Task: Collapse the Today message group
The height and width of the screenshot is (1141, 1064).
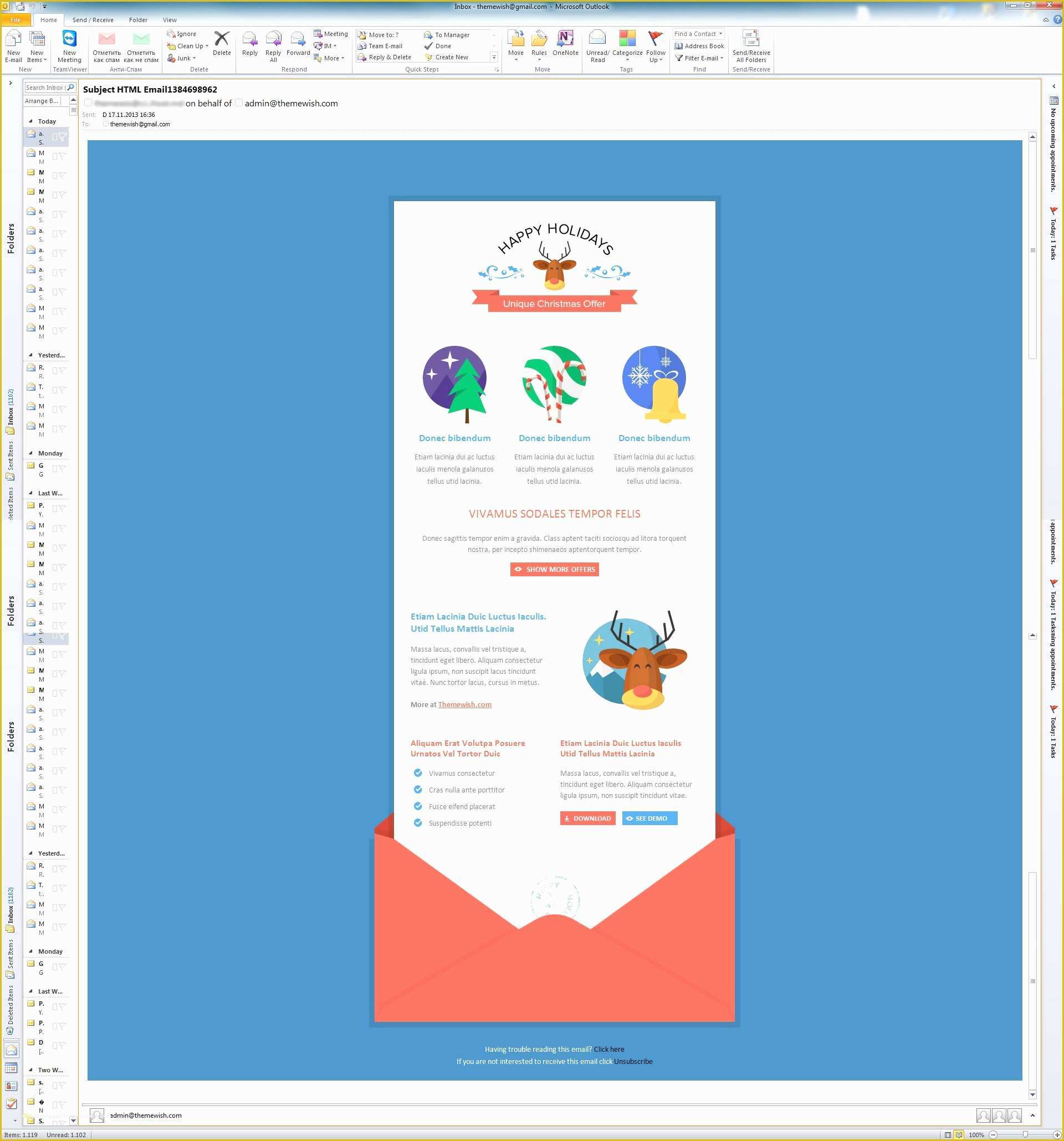Action: coord(31,121)
